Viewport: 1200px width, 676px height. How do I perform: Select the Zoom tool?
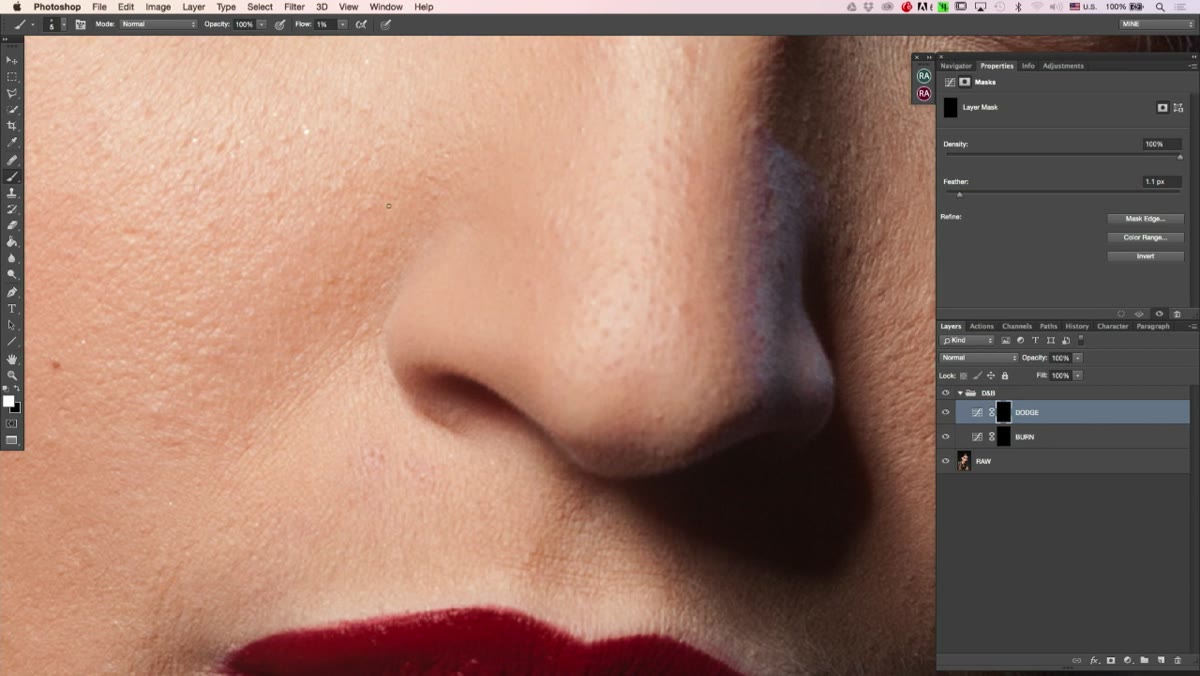pos(12,375)
